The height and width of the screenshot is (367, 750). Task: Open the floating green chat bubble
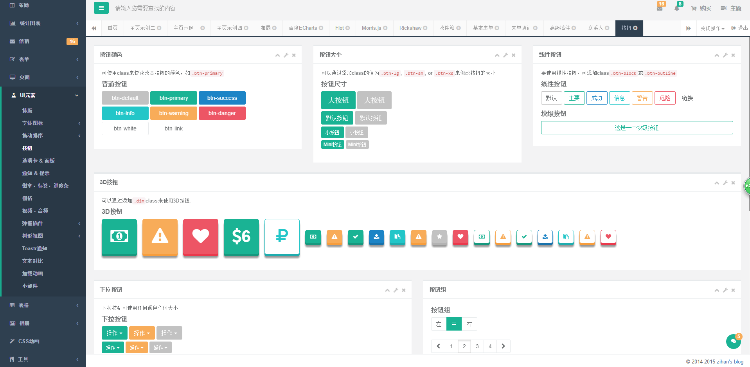(733, 341)
